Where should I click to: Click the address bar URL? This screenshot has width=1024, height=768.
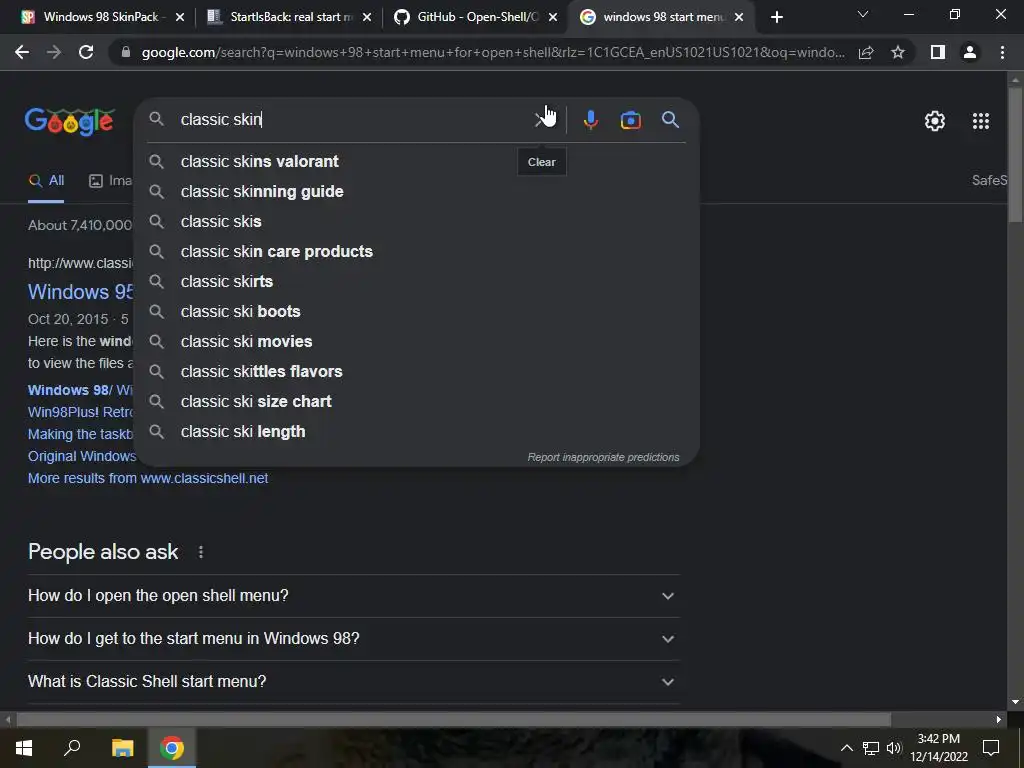click(x=493, y=52)
